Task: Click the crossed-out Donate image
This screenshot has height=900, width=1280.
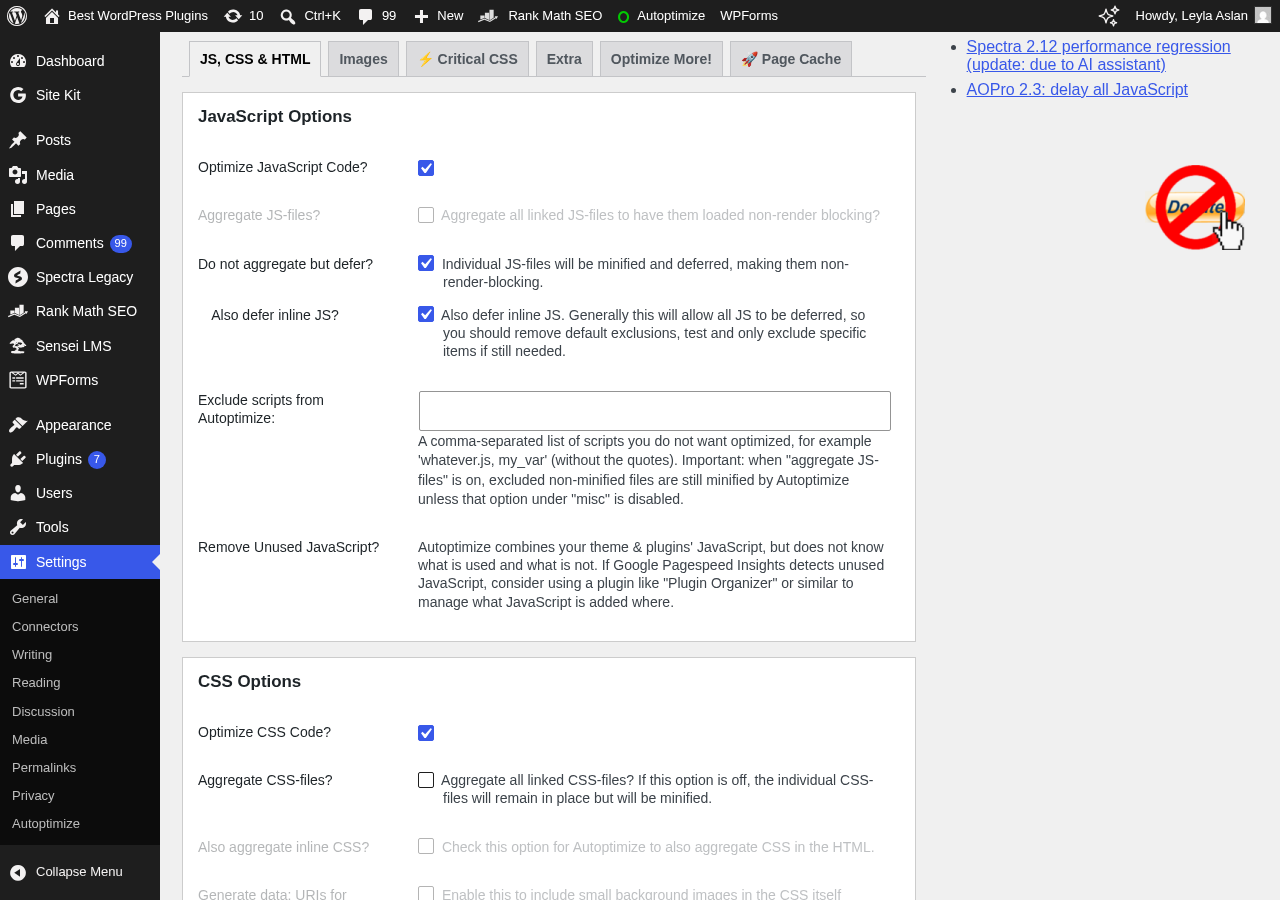Action: click(x=1195, y=208)
